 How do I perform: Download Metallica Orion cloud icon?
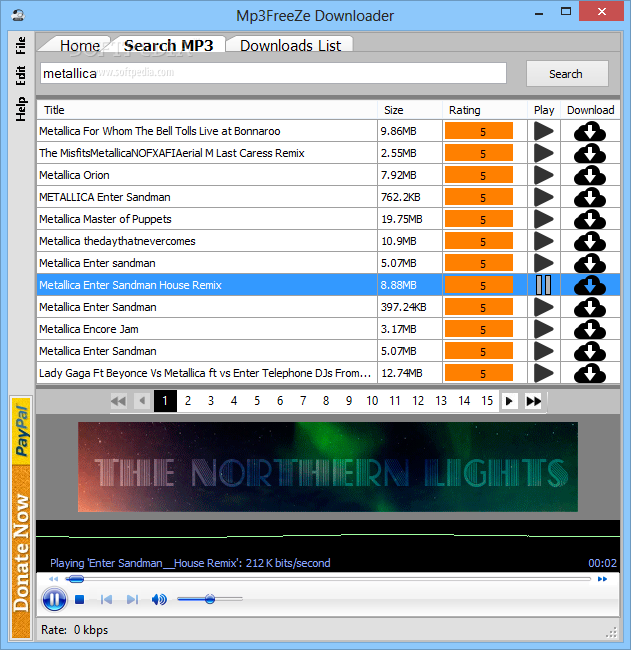tap(590, 175)
